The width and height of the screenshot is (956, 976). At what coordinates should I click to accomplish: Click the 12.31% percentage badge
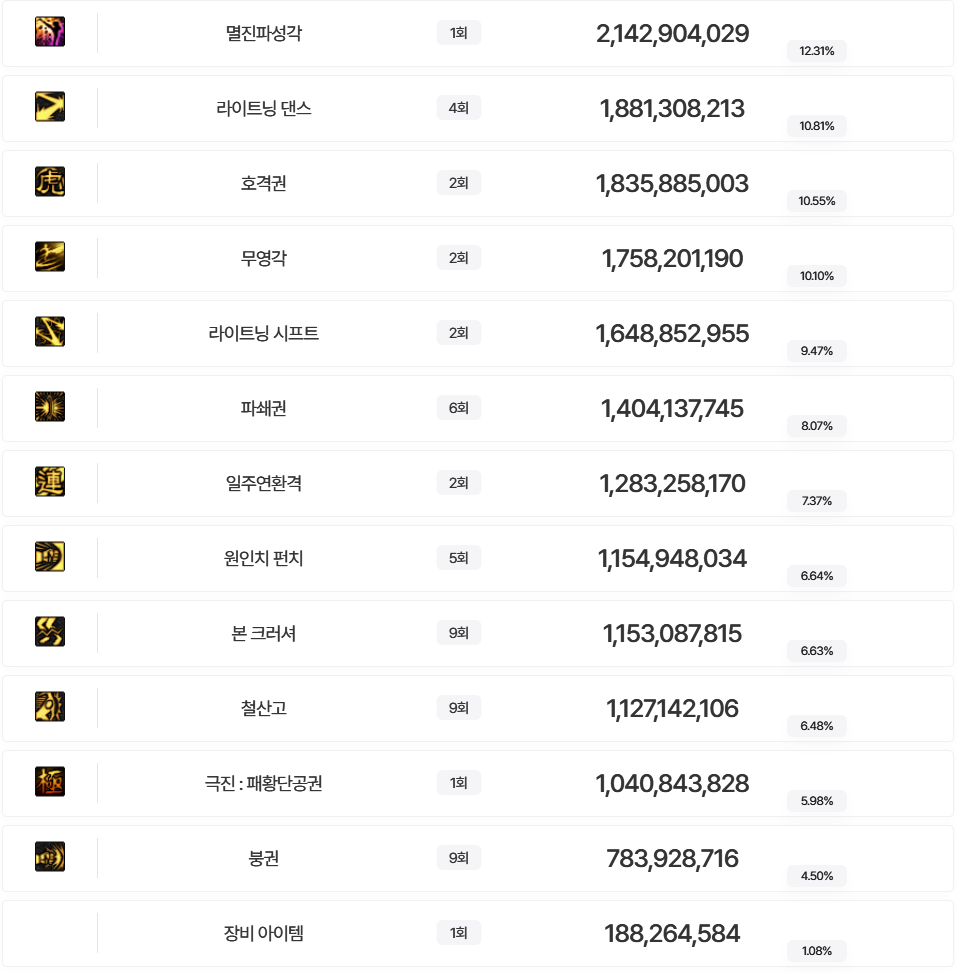click(x=816, y=51)
